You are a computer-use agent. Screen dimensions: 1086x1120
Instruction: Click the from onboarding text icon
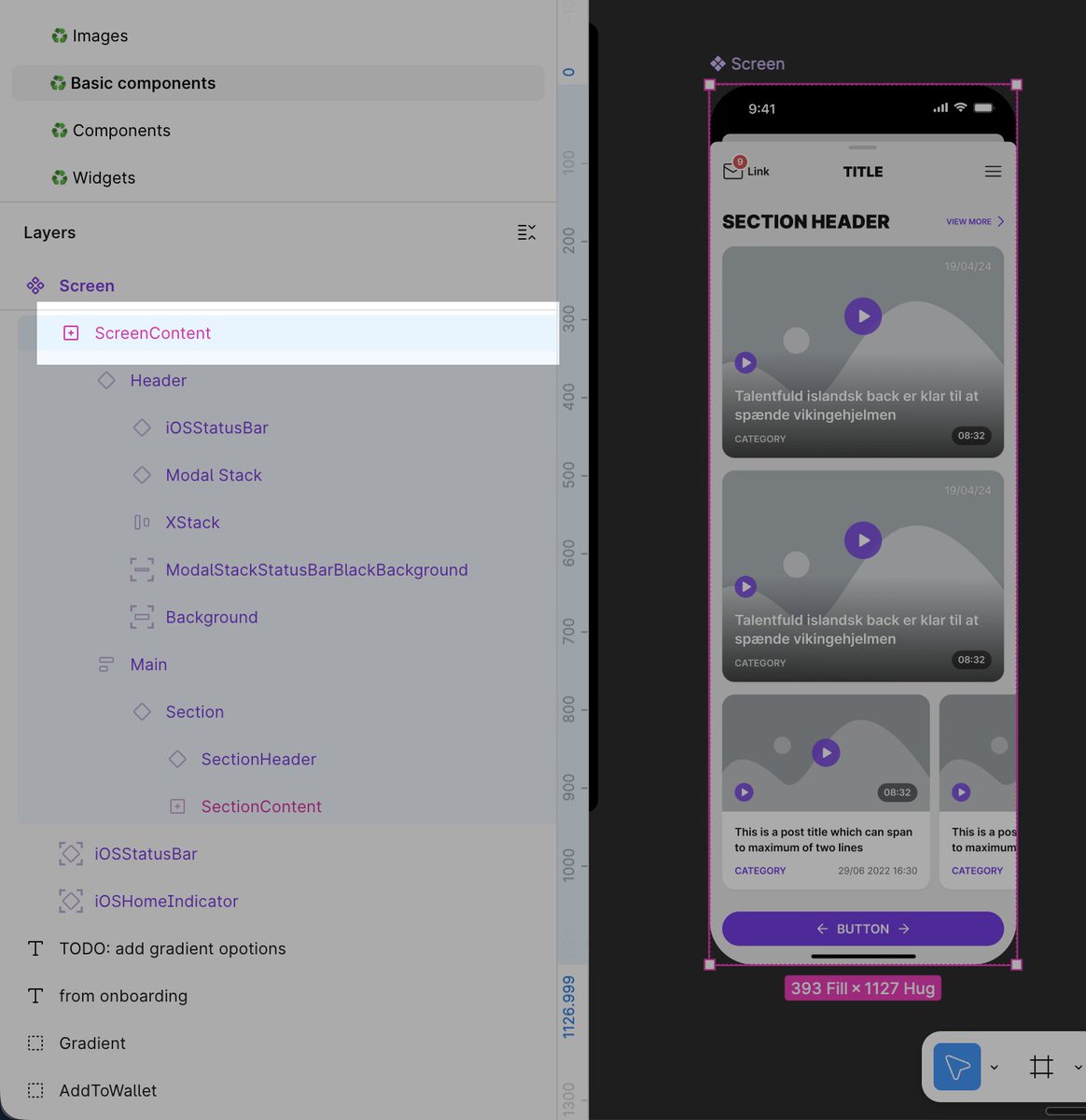point(35,996)
